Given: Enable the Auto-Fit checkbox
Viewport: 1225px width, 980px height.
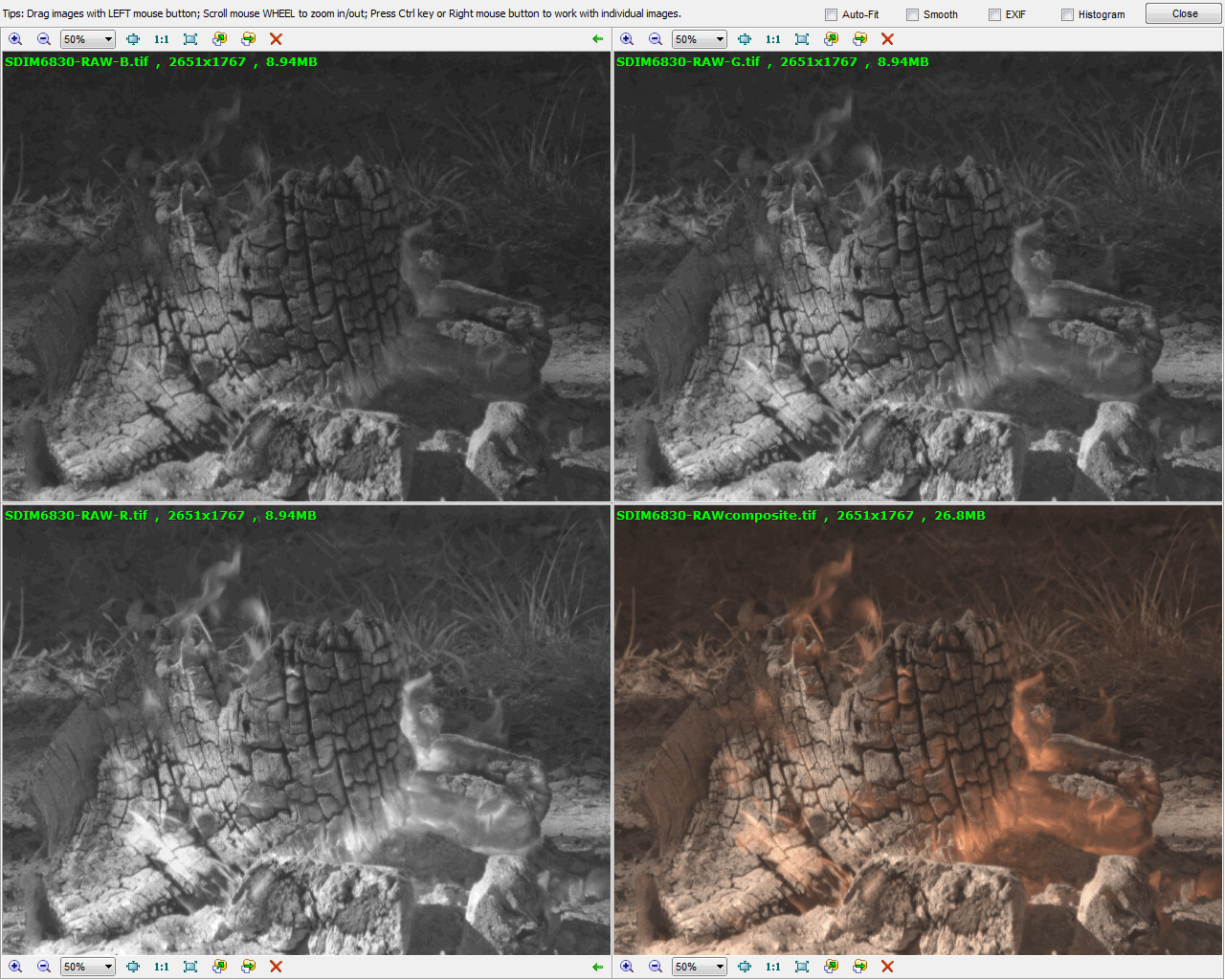Looking at the screenshot, I should (x=831, y=14).
